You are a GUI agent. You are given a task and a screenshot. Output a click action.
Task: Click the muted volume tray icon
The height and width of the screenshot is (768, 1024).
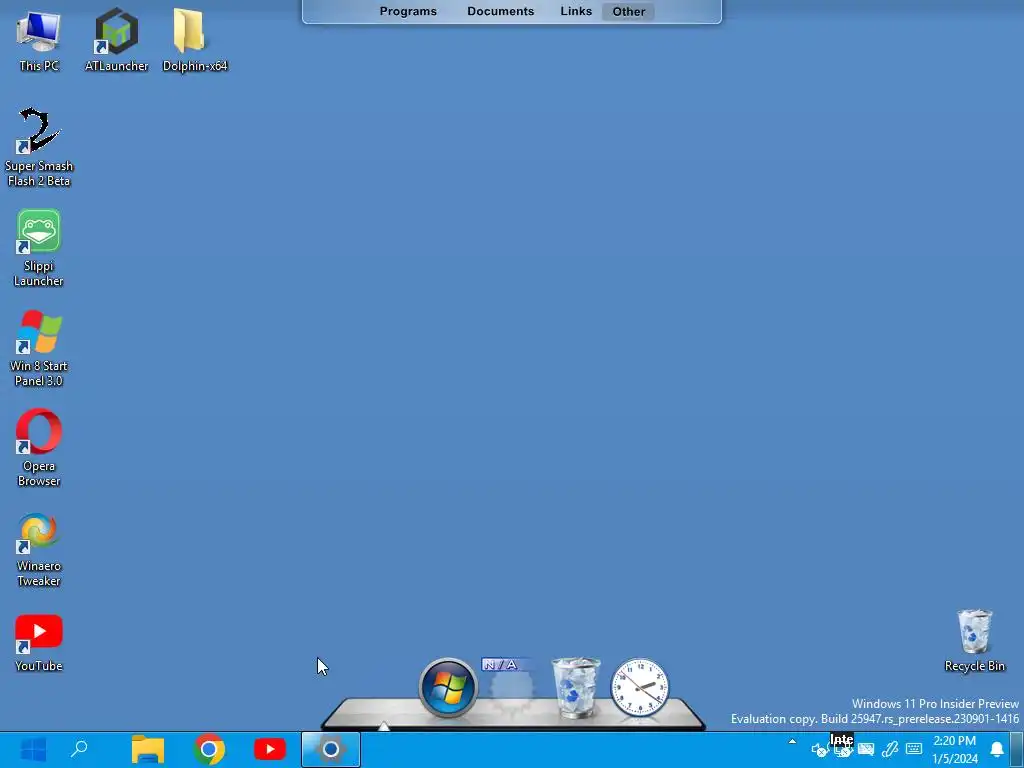pyautogui.click(x=819, y=750)
